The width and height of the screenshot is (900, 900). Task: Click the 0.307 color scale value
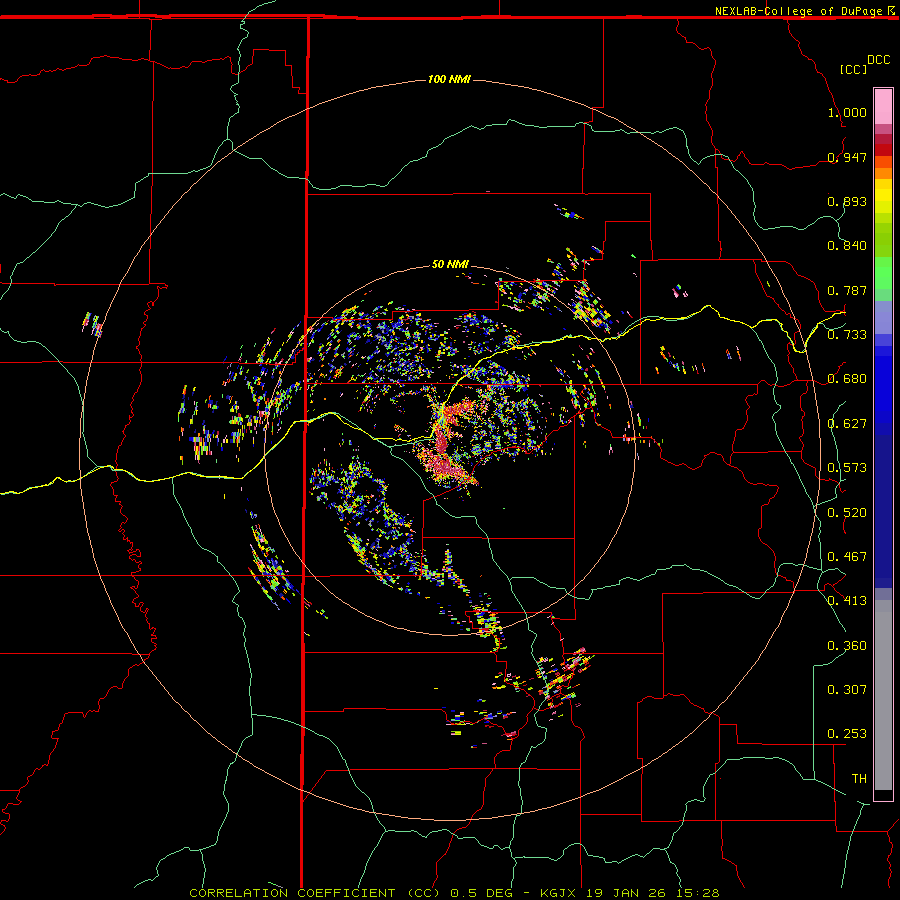click(847, 690)
